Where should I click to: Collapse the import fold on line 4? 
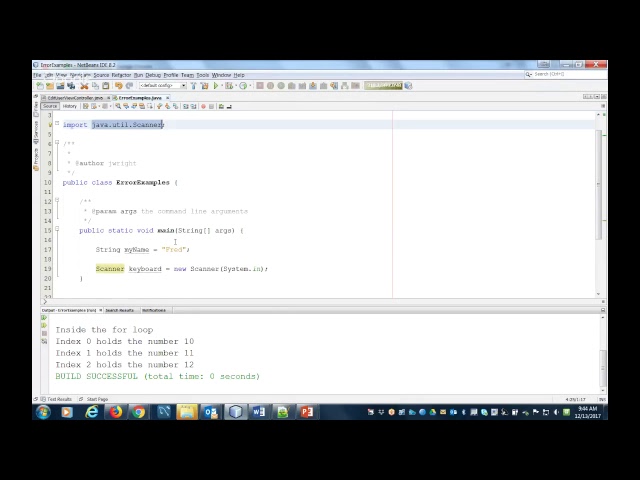[x=57, y=123]
